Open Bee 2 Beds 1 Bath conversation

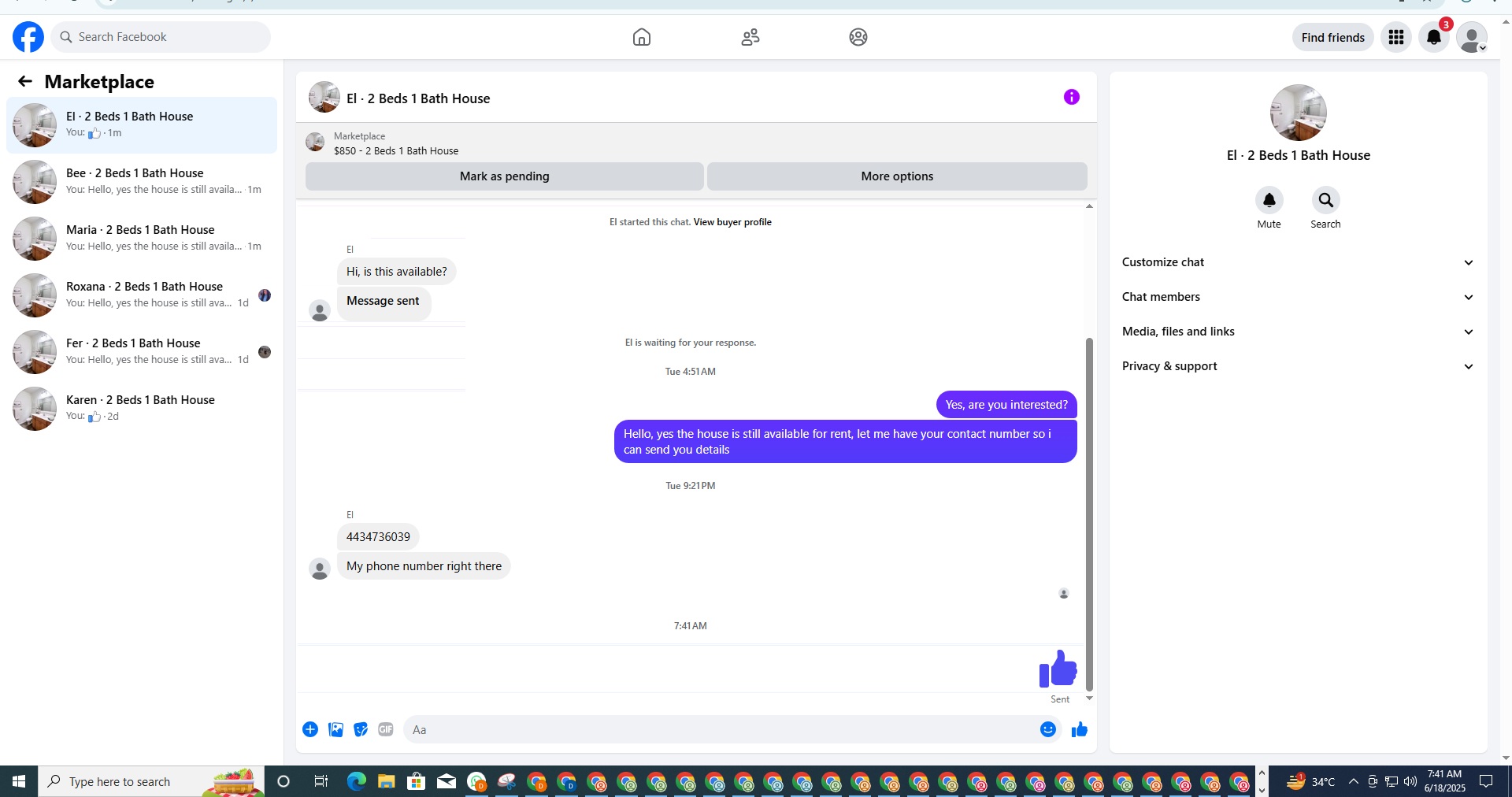pos(142,182)
